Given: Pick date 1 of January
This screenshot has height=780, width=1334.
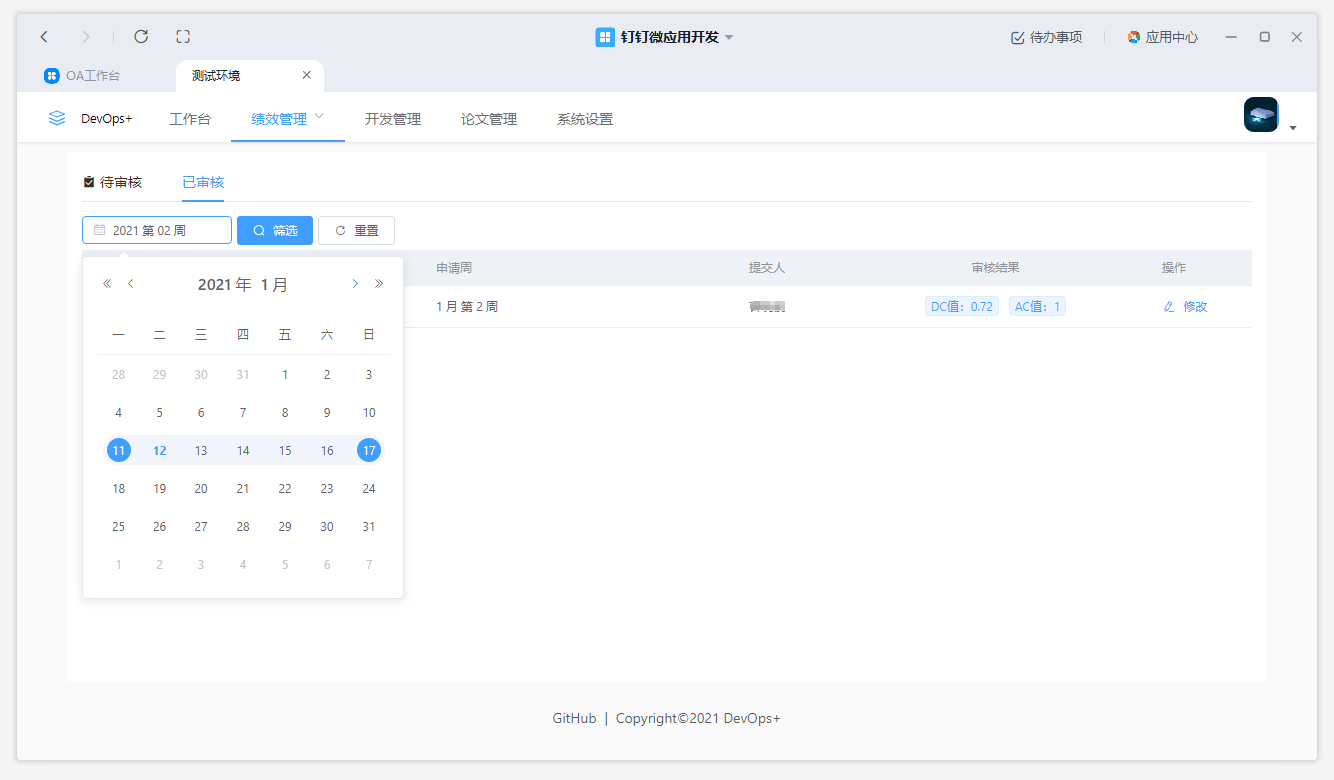Looking at the screenshot, I should (285, 375).
